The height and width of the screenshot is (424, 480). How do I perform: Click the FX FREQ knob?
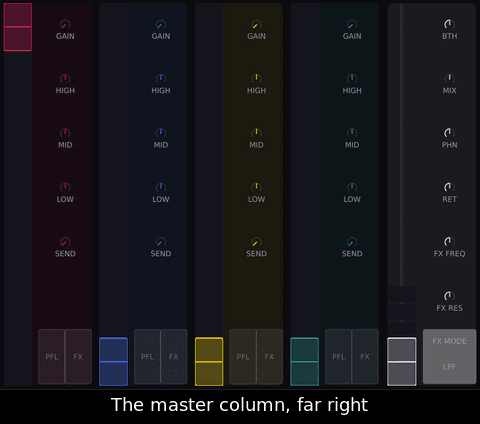click(x=449, y=242)
